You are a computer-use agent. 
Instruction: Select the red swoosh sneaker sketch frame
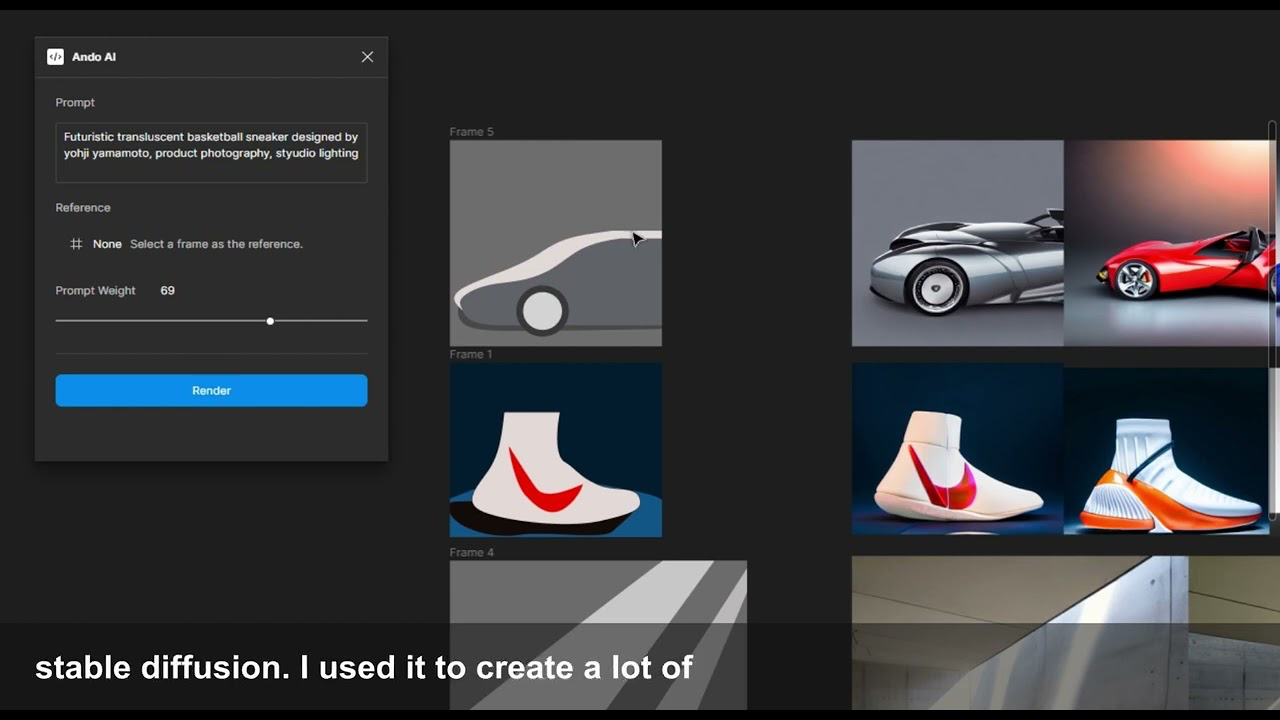[555, 450]
